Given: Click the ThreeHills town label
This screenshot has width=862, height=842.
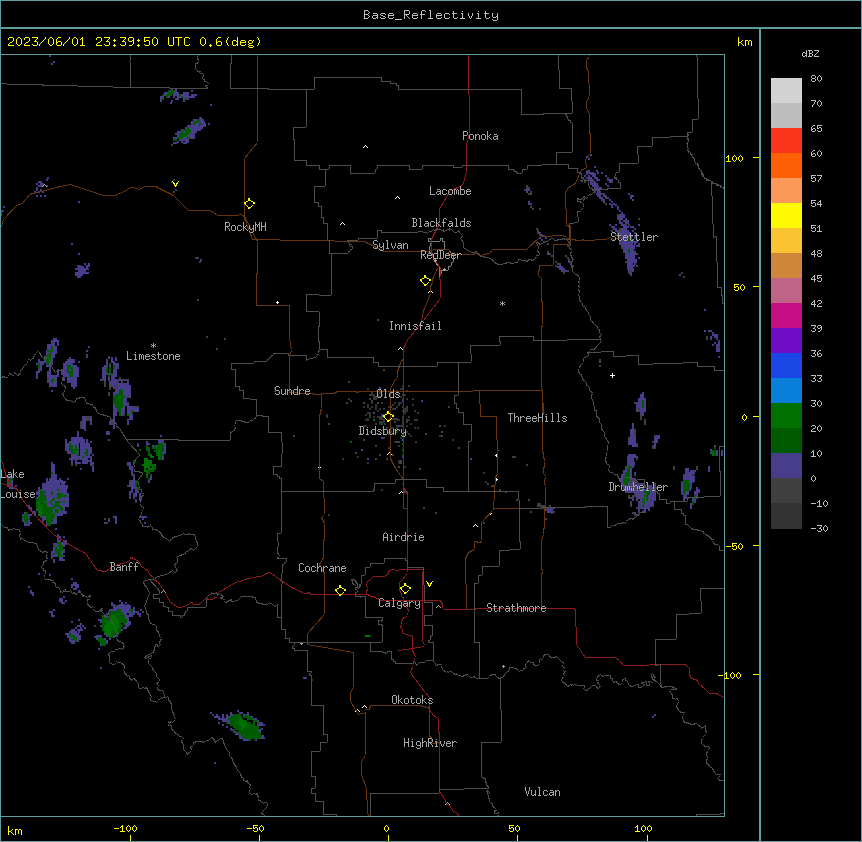Looking at the screenshot, I should coord(537,418).
